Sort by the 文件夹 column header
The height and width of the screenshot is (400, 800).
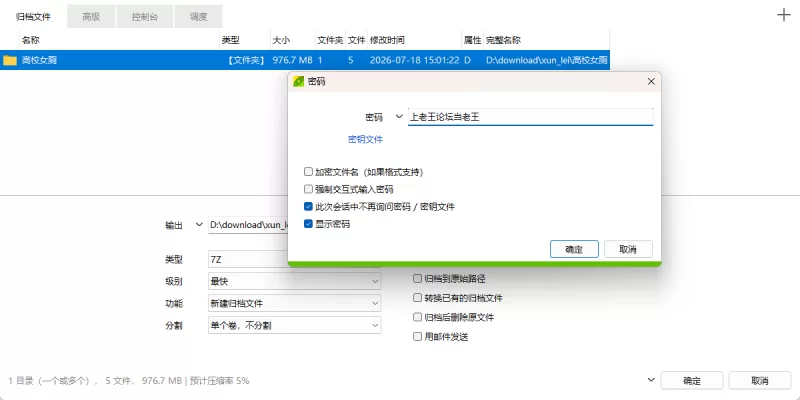point(330,40)
